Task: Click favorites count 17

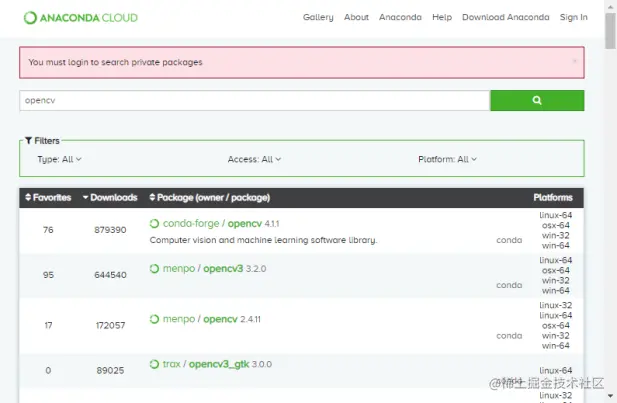Action: pyautogui.click(x=48, y=325)
